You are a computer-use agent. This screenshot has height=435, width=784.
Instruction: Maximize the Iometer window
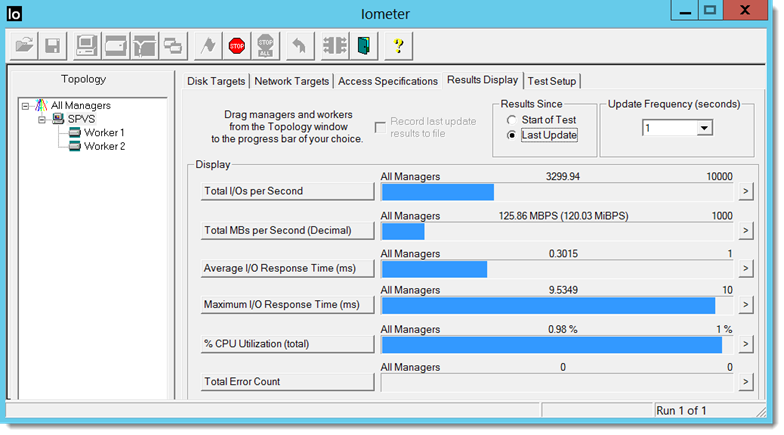[710, 10]
